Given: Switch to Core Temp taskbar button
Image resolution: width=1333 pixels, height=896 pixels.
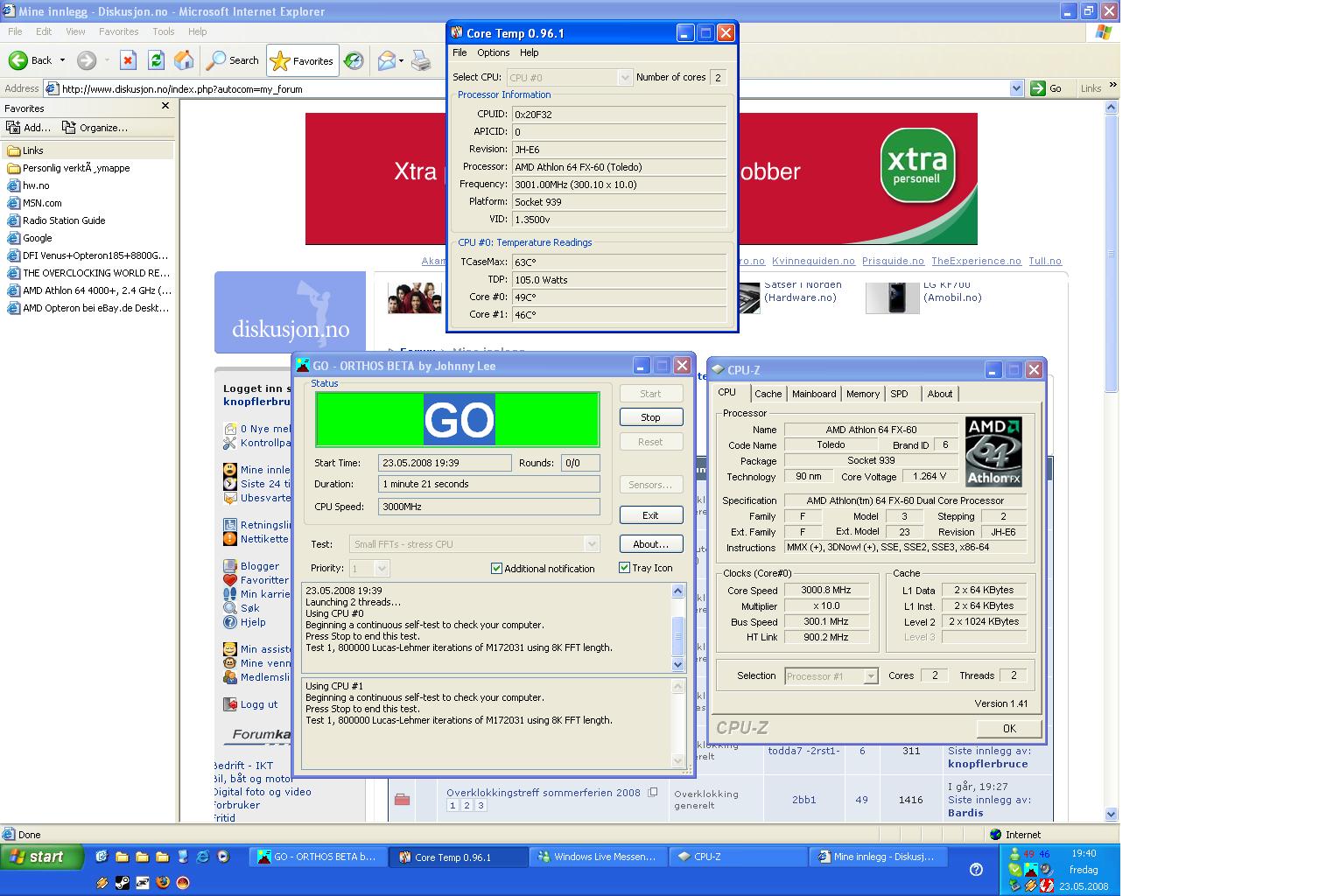Looking at the screenshot, I should (459, 857).
